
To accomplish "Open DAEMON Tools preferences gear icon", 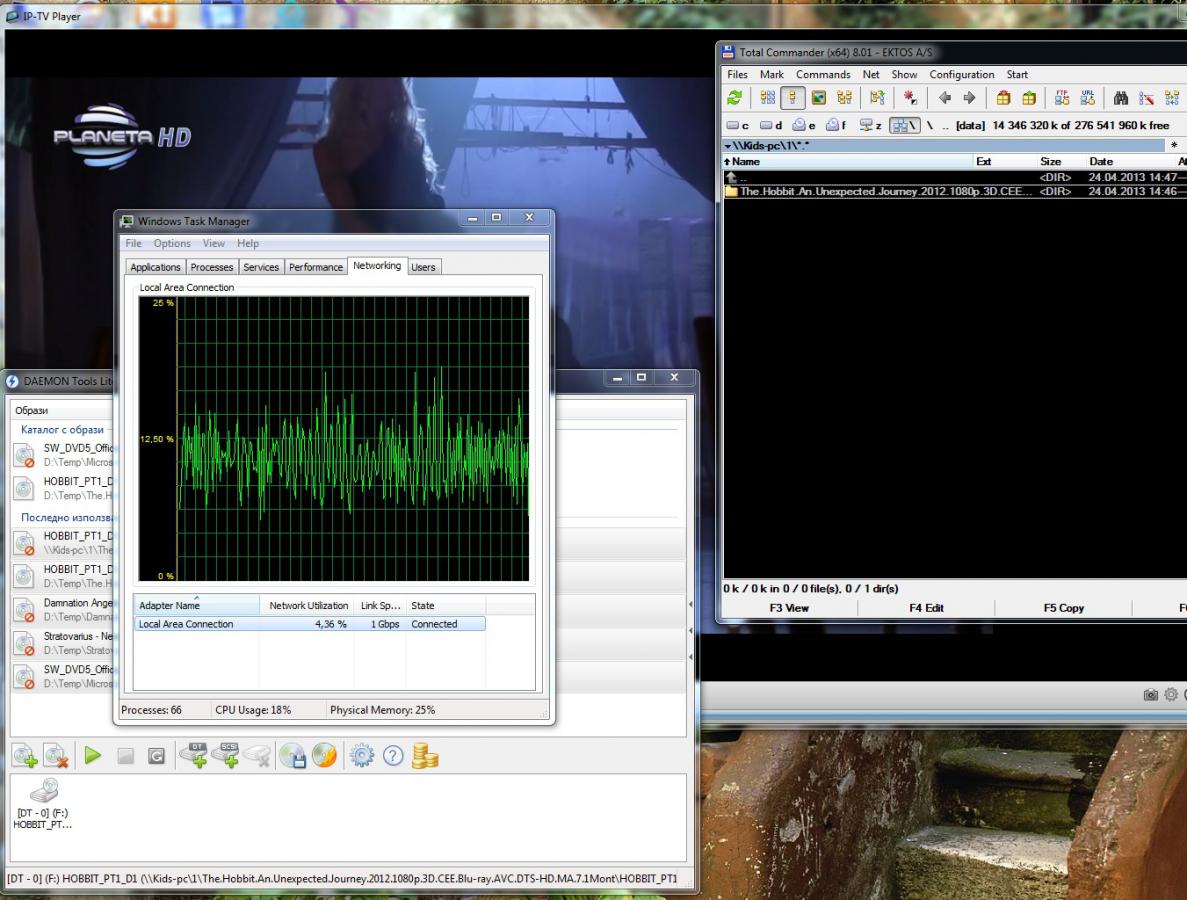I will [361, 755].
